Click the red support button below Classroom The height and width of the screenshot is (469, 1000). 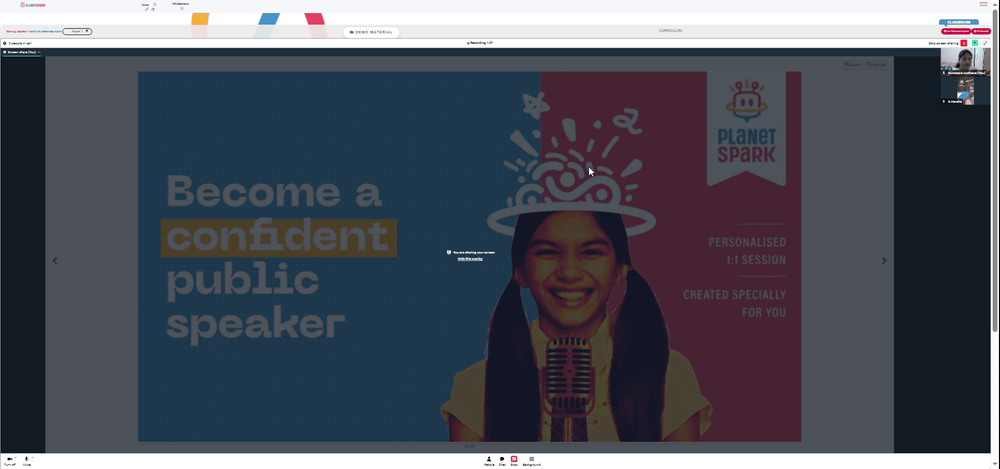956,31
